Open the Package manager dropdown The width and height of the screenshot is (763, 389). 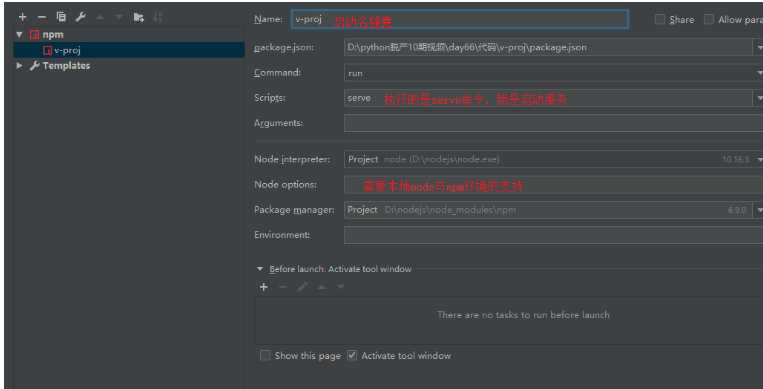coord(759,210)
